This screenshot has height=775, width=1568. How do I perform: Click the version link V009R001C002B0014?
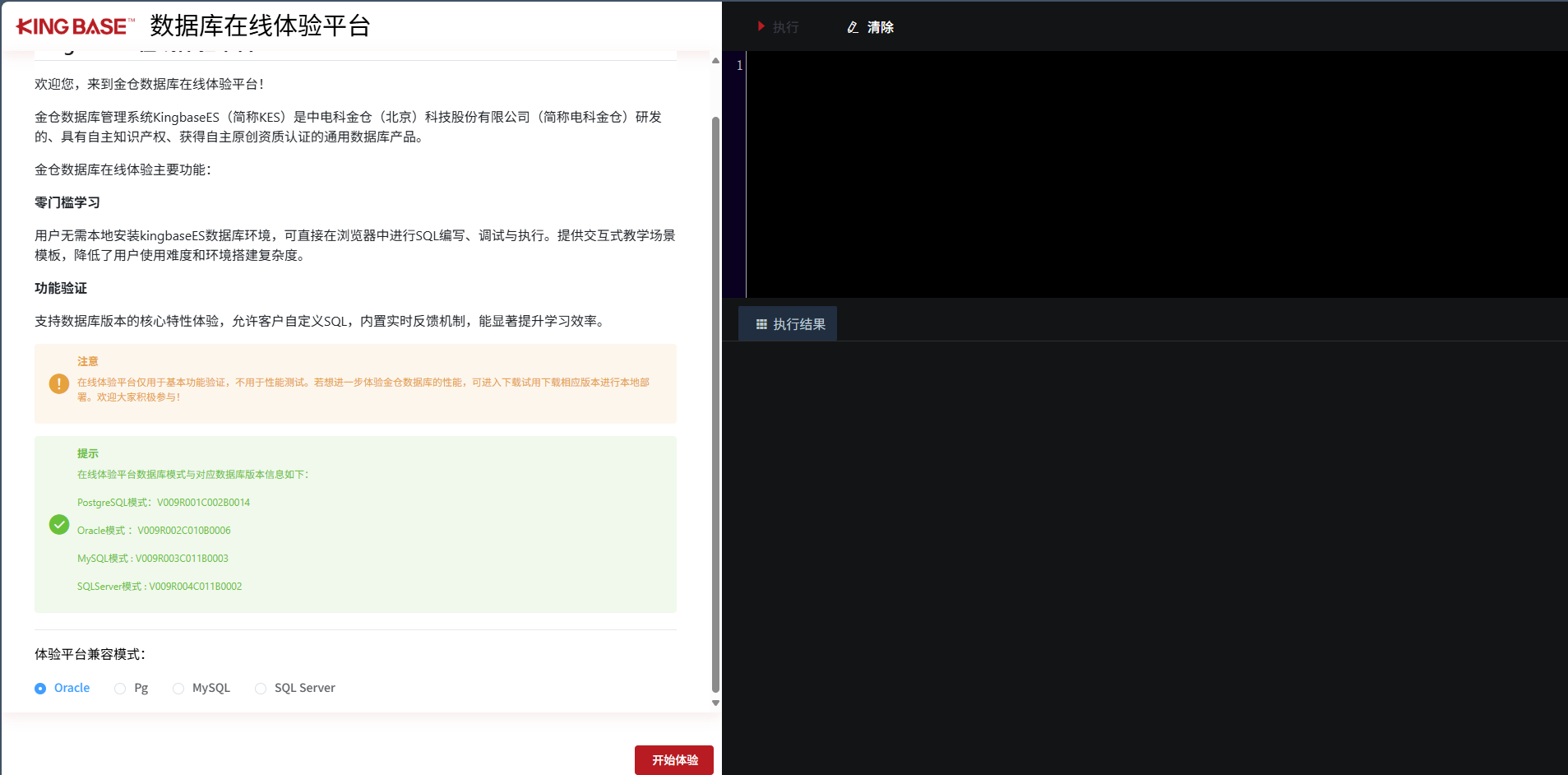[204, 502]
